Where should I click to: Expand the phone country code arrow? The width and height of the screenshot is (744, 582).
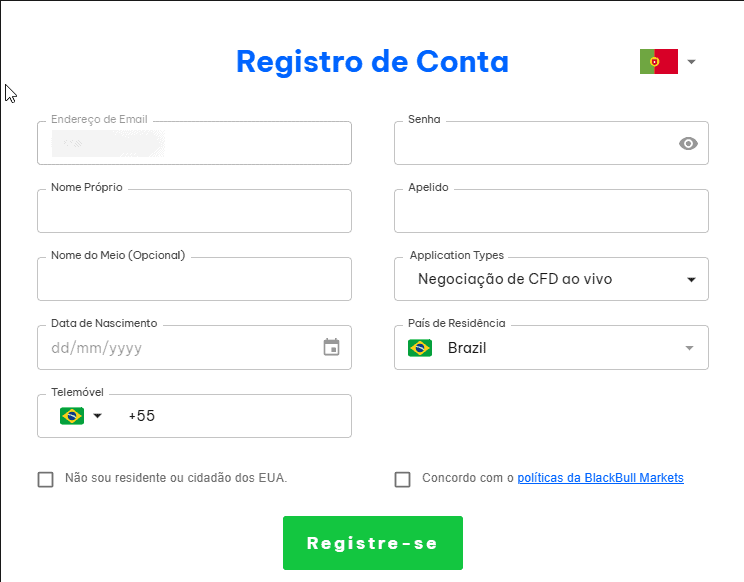pyautogui.click(x=98, y=416)
